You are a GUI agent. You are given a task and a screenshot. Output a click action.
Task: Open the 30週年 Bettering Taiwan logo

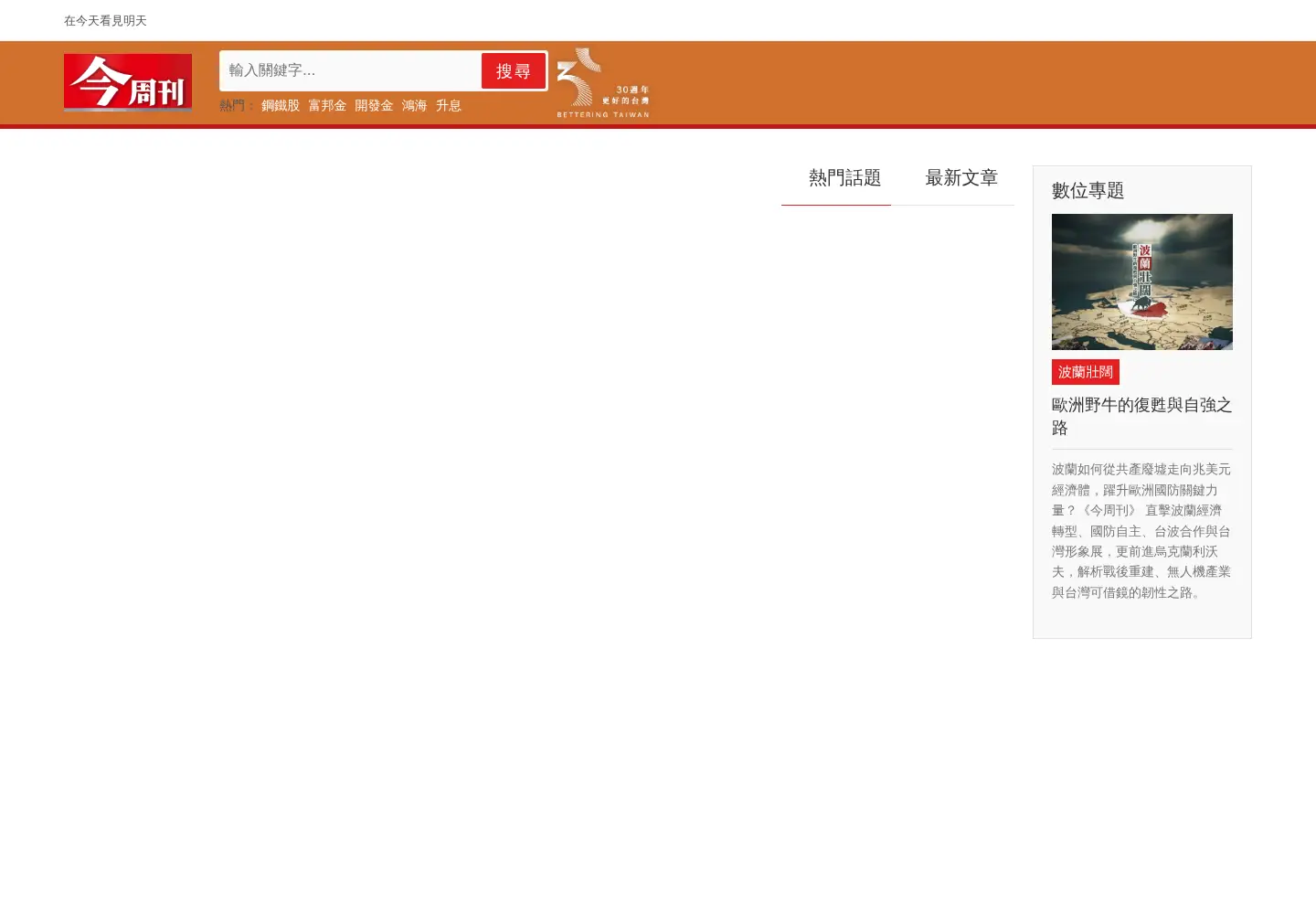coord(603,83)
